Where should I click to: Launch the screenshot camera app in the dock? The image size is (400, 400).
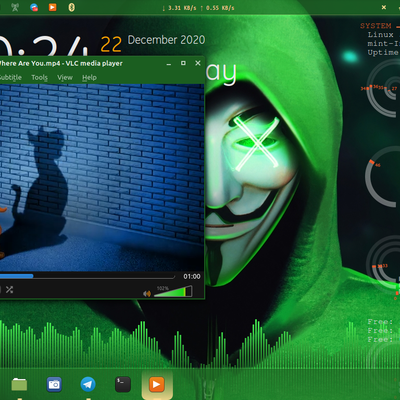pos(54,384)
